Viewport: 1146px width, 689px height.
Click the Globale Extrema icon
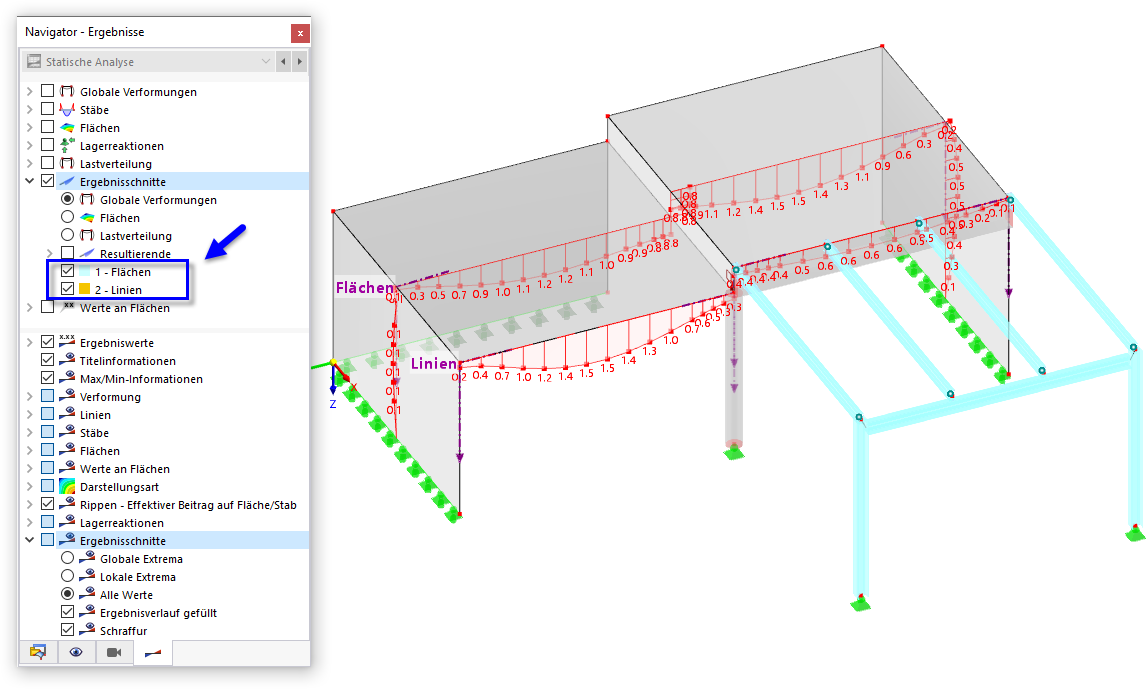point(87,557)
